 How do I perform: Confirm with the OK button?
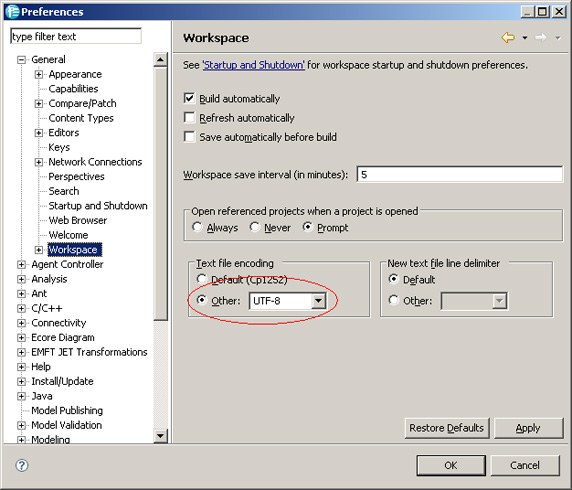[451, 465]
